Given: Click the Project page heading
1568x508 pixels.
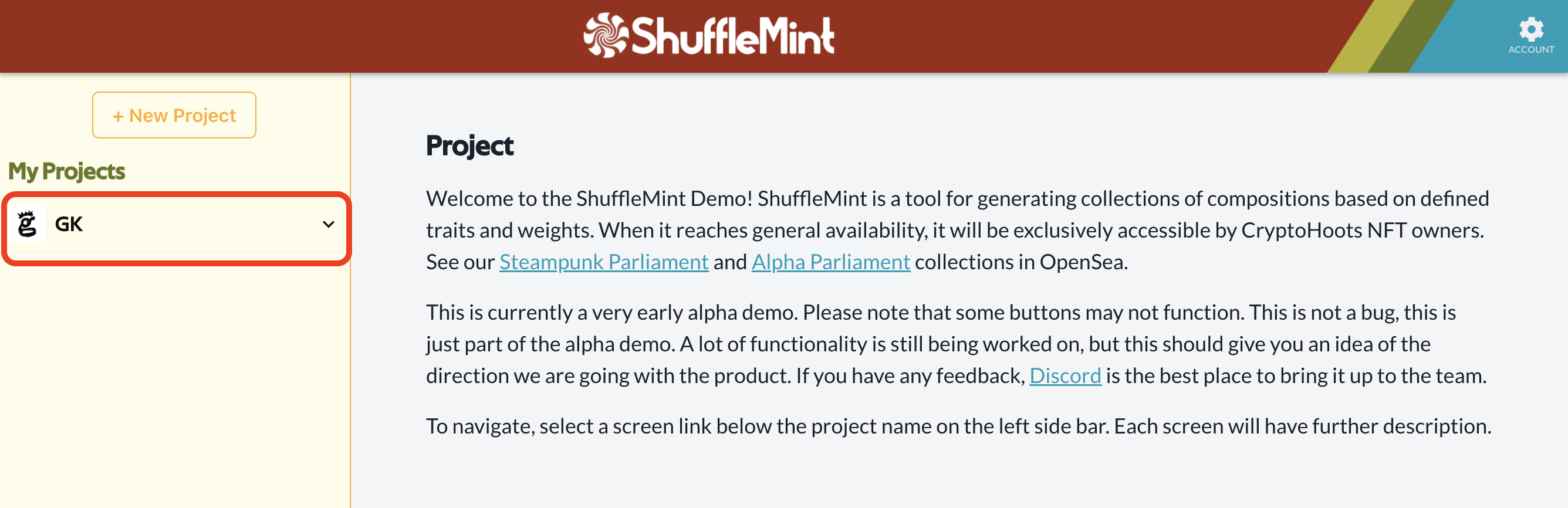Looking at the screenshot, I should click(x=469, y=146).
